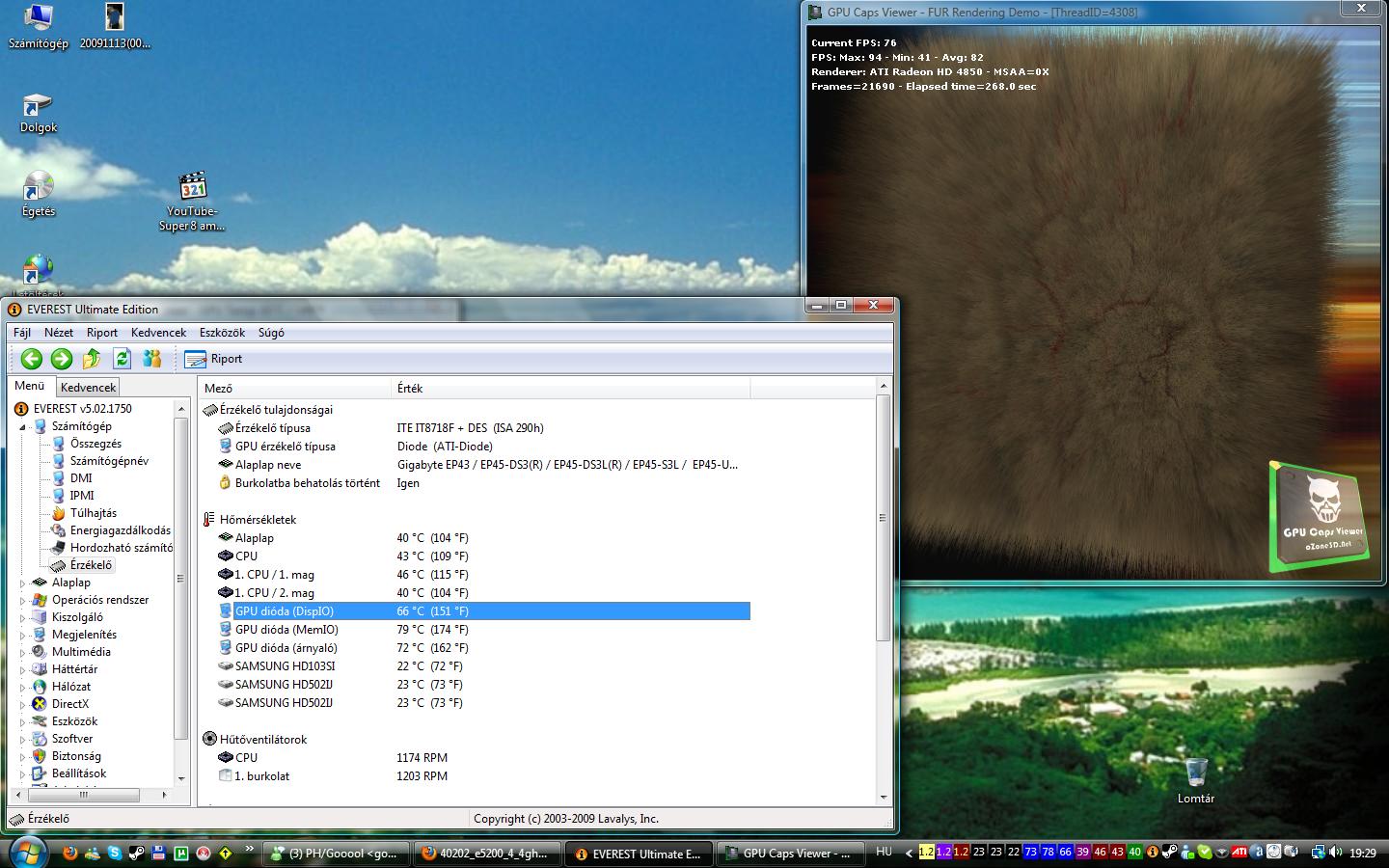1389x868 pixels.
Task: Expand the Alaplap tree node
Action: click(x=23, y=583)
